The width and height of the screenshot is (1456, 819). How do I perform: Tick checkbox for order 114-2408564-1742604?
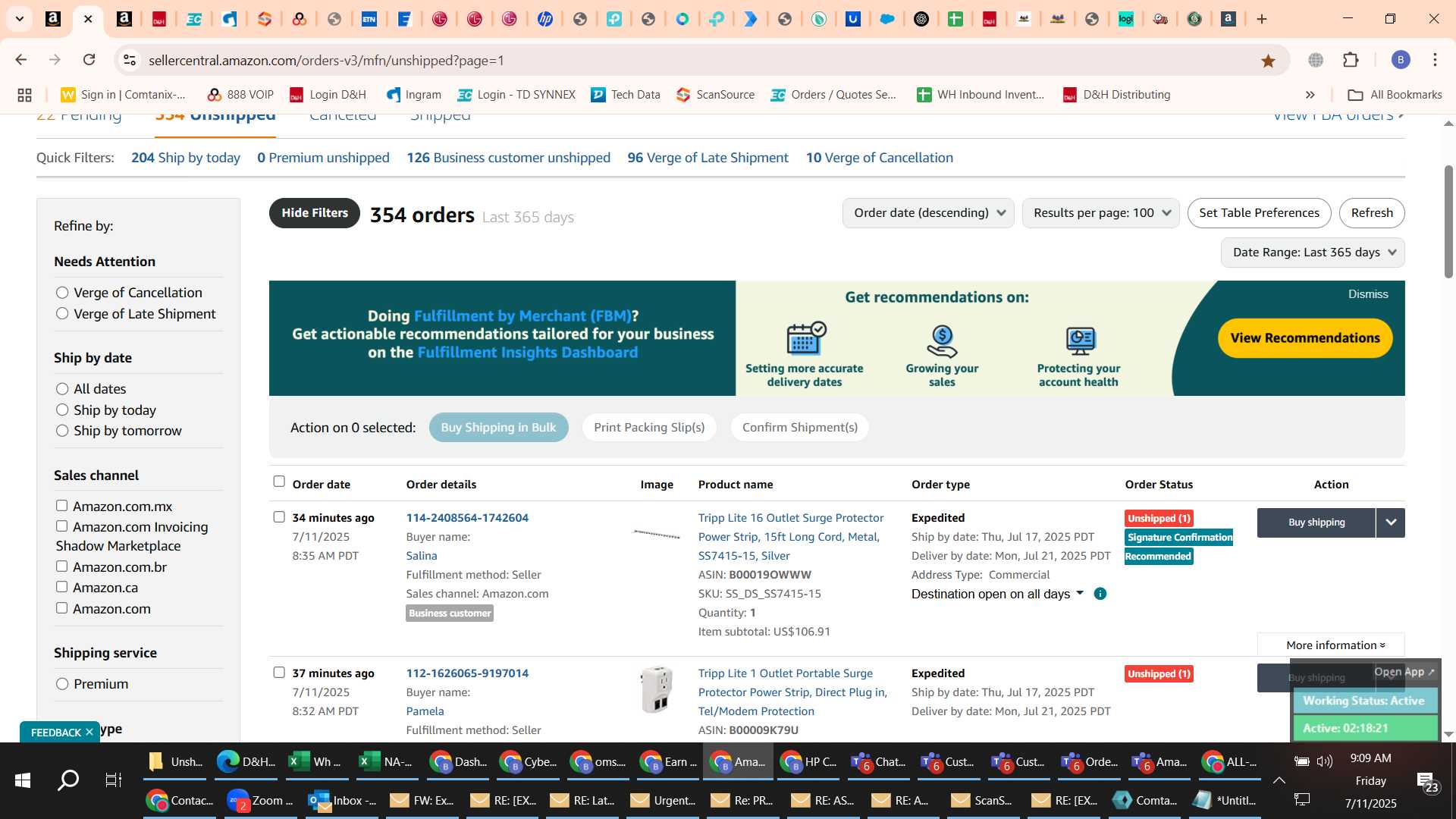point(279,517)
